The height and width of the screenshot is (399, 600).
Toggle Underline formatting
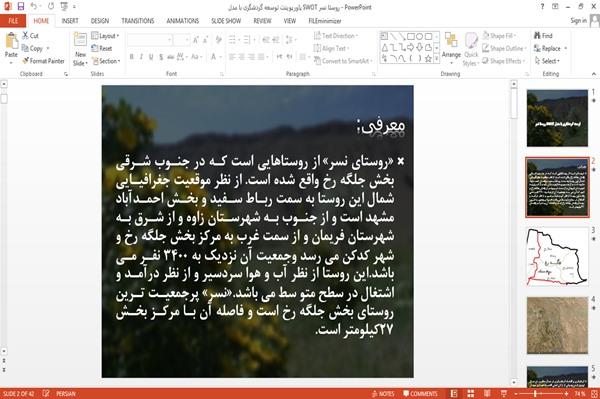pos(151,57)
